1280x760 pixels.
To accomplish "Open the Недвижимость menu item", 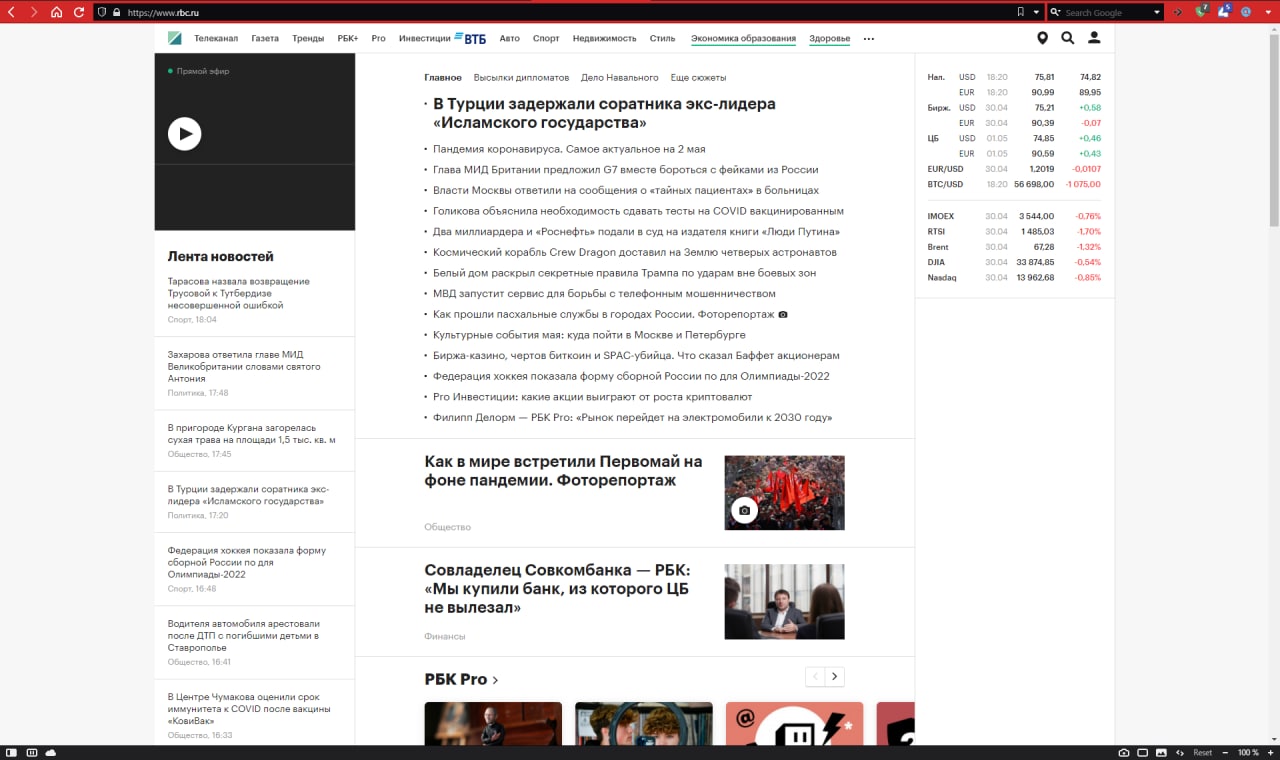I will [x=604, y=38].
